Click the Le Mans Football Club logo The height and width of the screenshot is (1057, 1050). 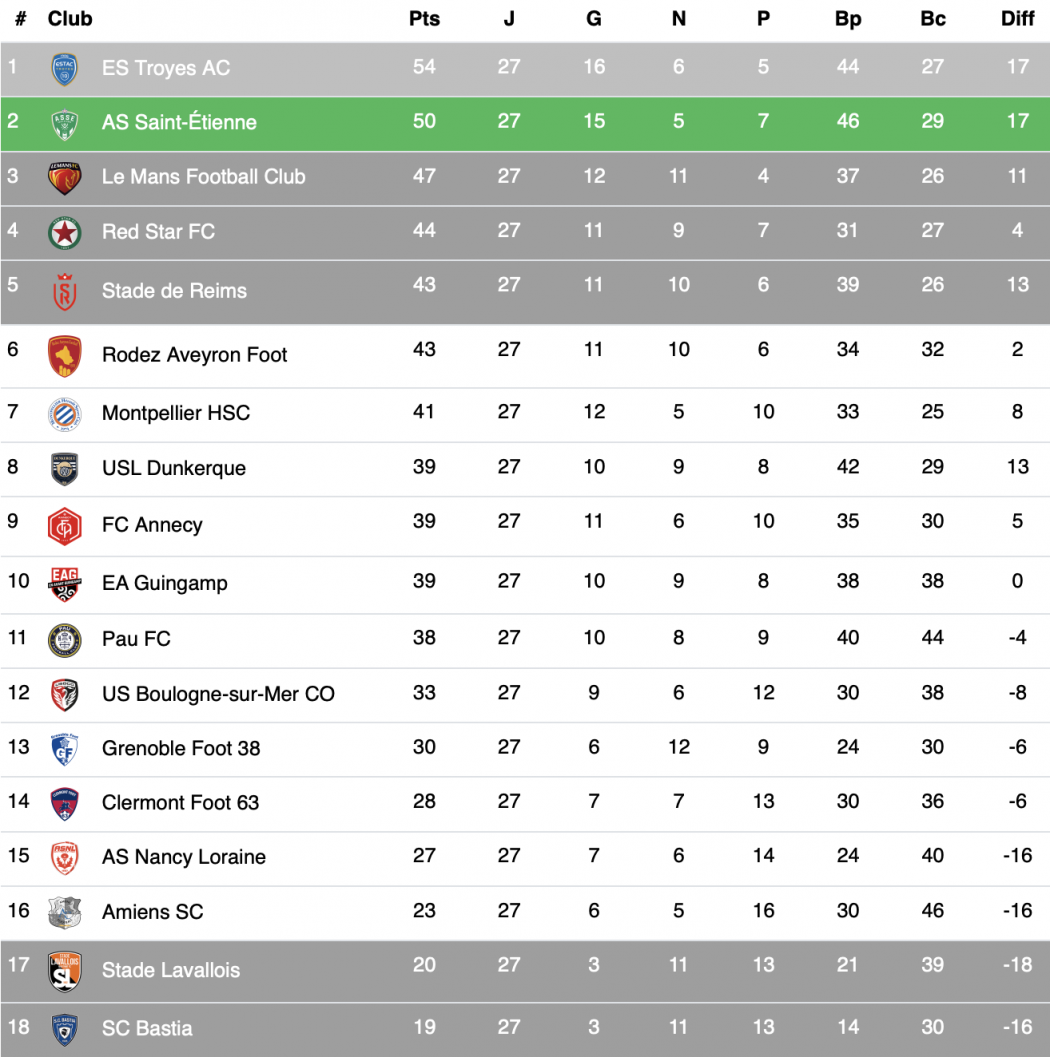(x=65, y=178)
